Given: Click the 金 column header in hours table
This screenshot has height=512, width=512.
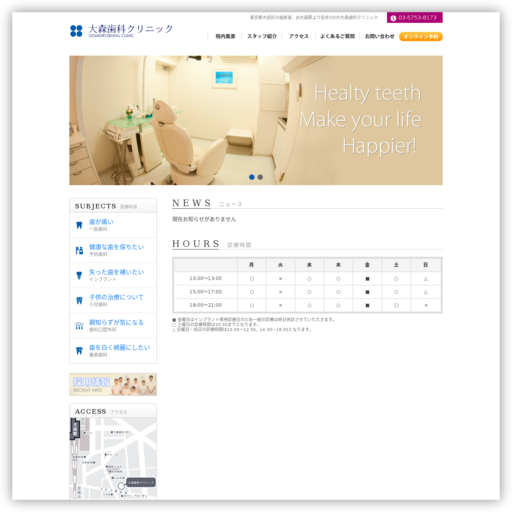Looking at the screenshot, I should point(367,265).
